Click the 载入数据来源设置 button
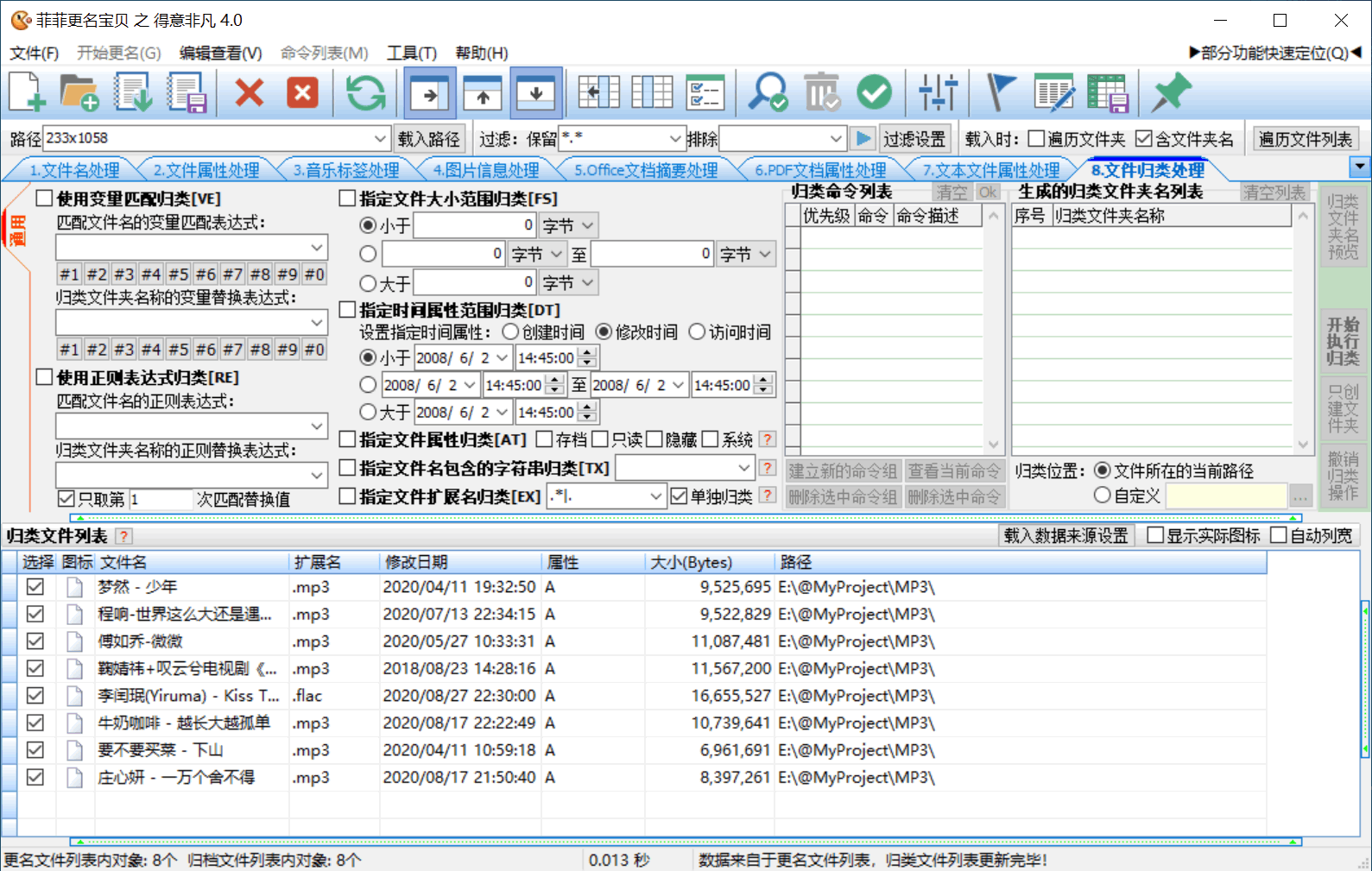The width and height of the screenshot is (1372, 871). point(1065,536)
